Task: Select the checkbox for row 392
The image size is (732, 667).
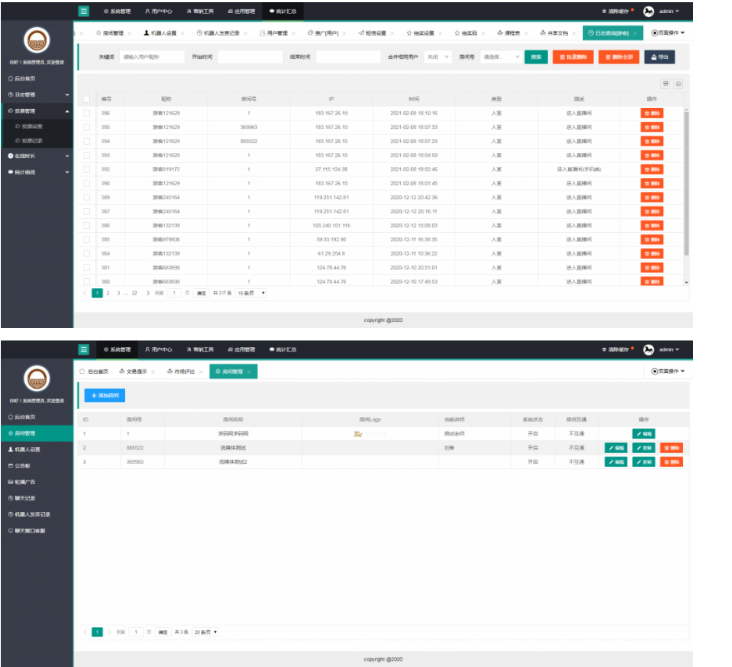Action: pos(87,169)
